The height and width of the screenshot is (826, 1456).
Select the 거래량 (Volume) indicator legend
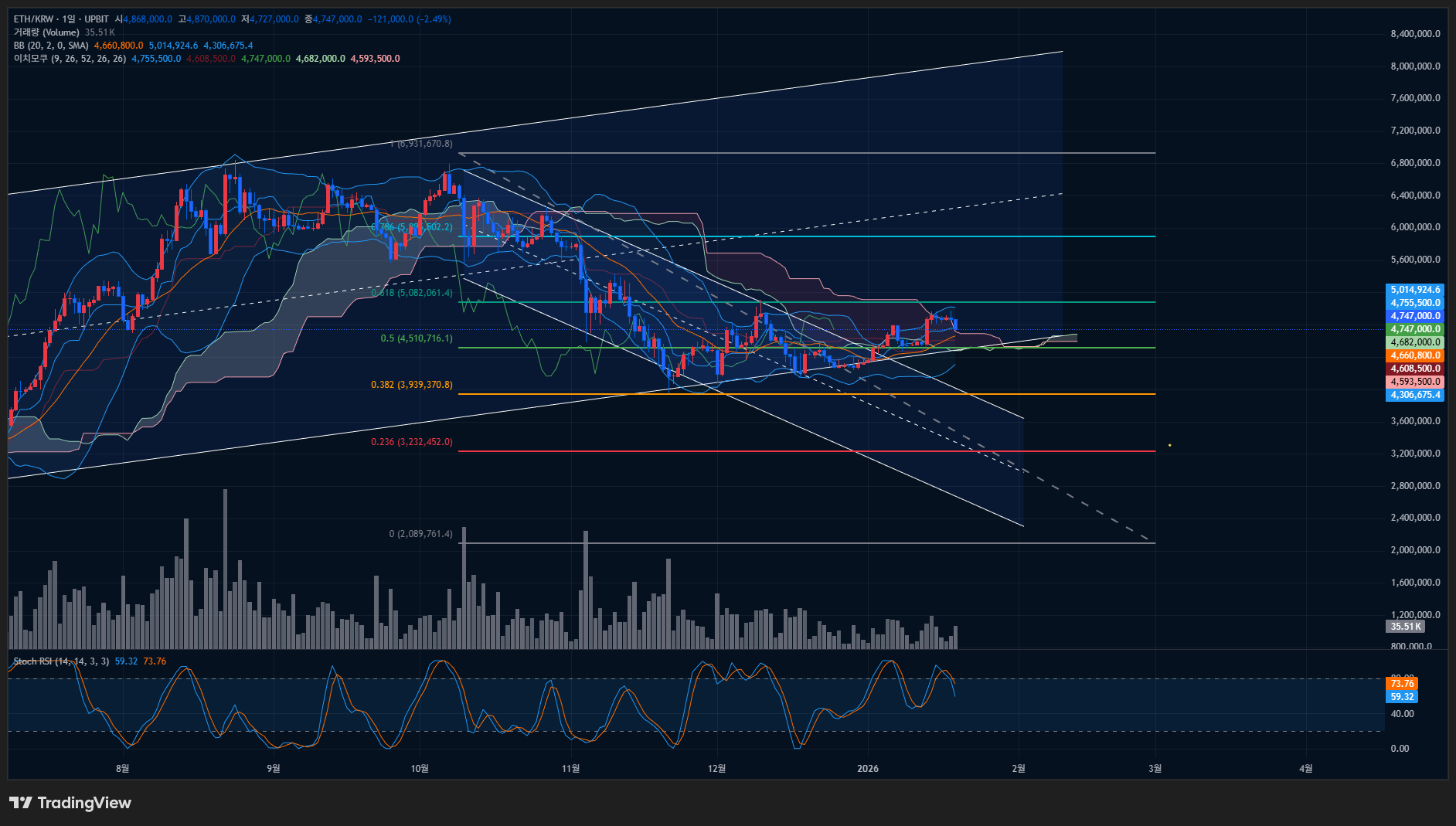click(x=46, y=32)
